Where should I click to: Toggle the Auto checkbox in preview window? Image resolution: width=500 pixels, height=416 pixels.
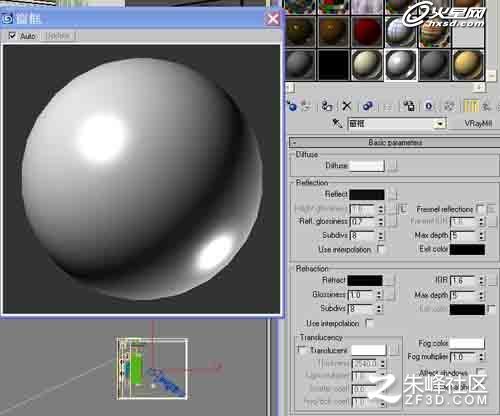coord(12,35)
